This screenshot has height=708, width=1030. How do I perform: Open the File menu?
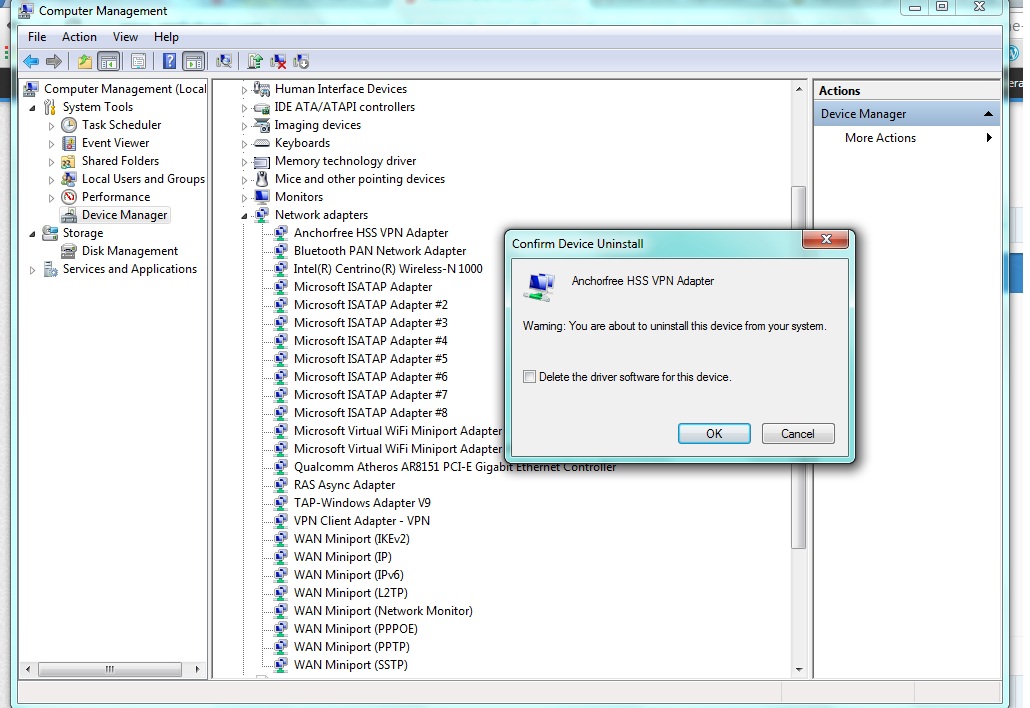coord(37,37)
